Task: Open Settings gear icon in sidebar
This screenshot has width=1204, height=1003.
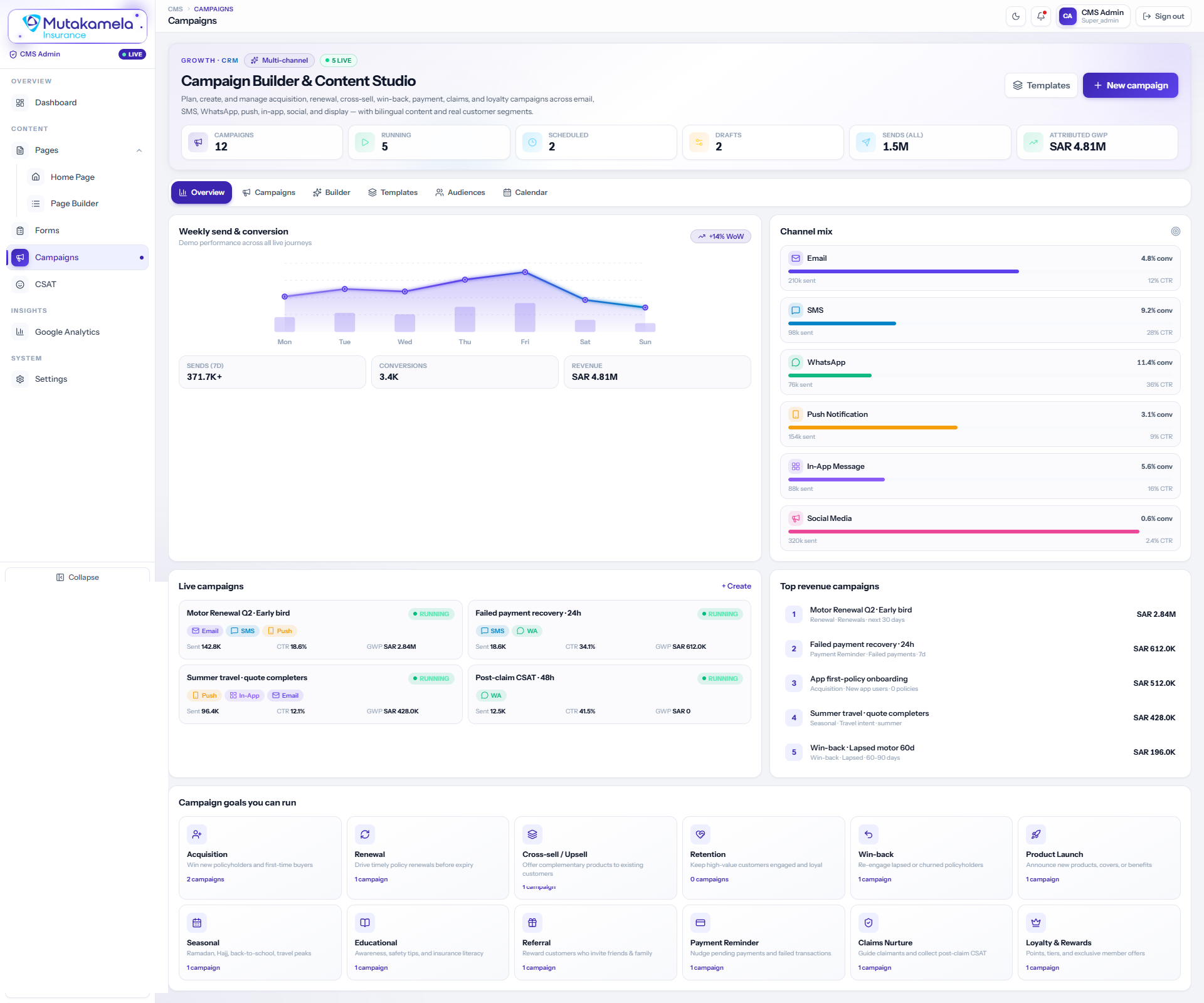Action: coord(20,379)
